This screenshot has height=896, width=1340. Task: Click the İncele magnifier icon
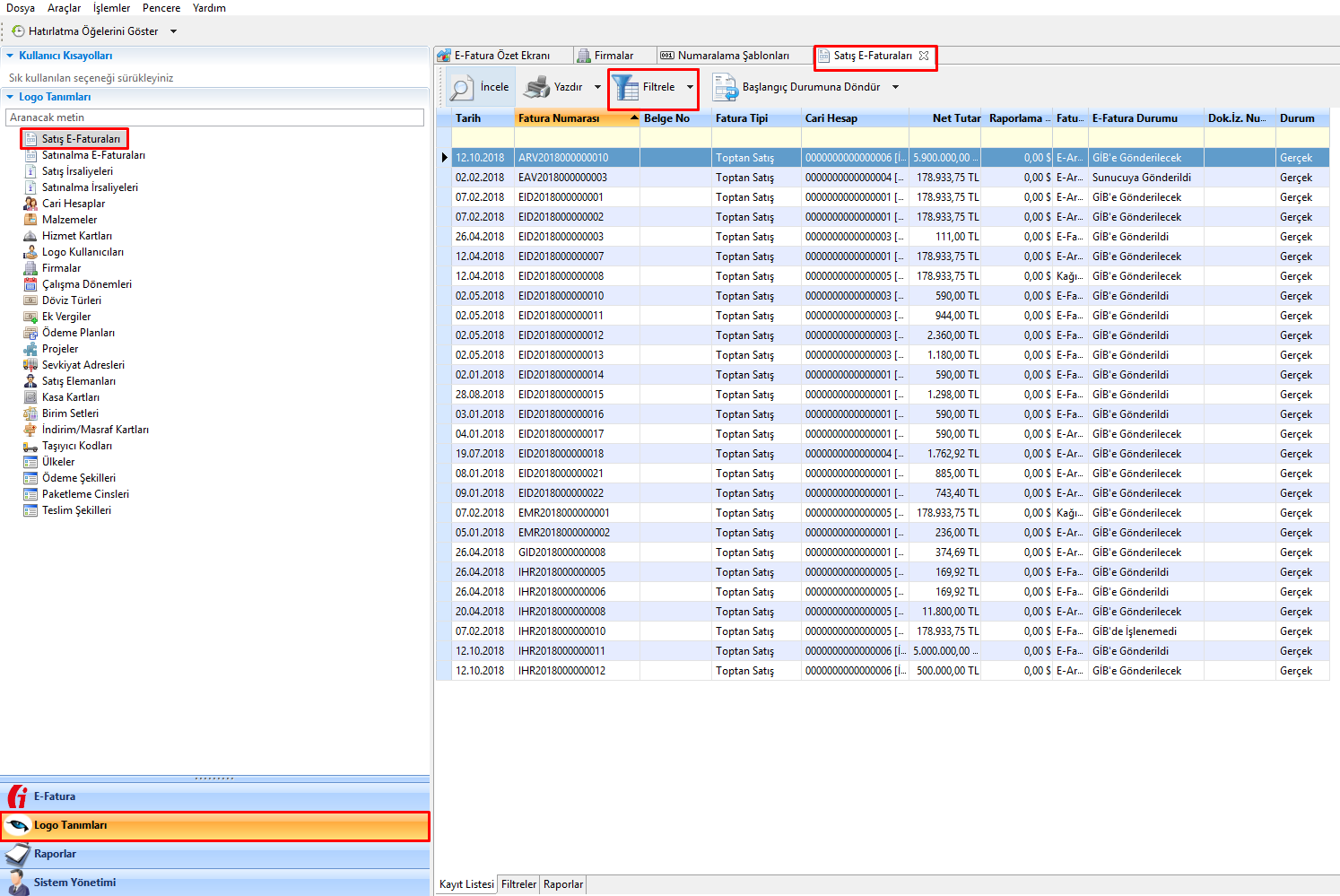461,88
